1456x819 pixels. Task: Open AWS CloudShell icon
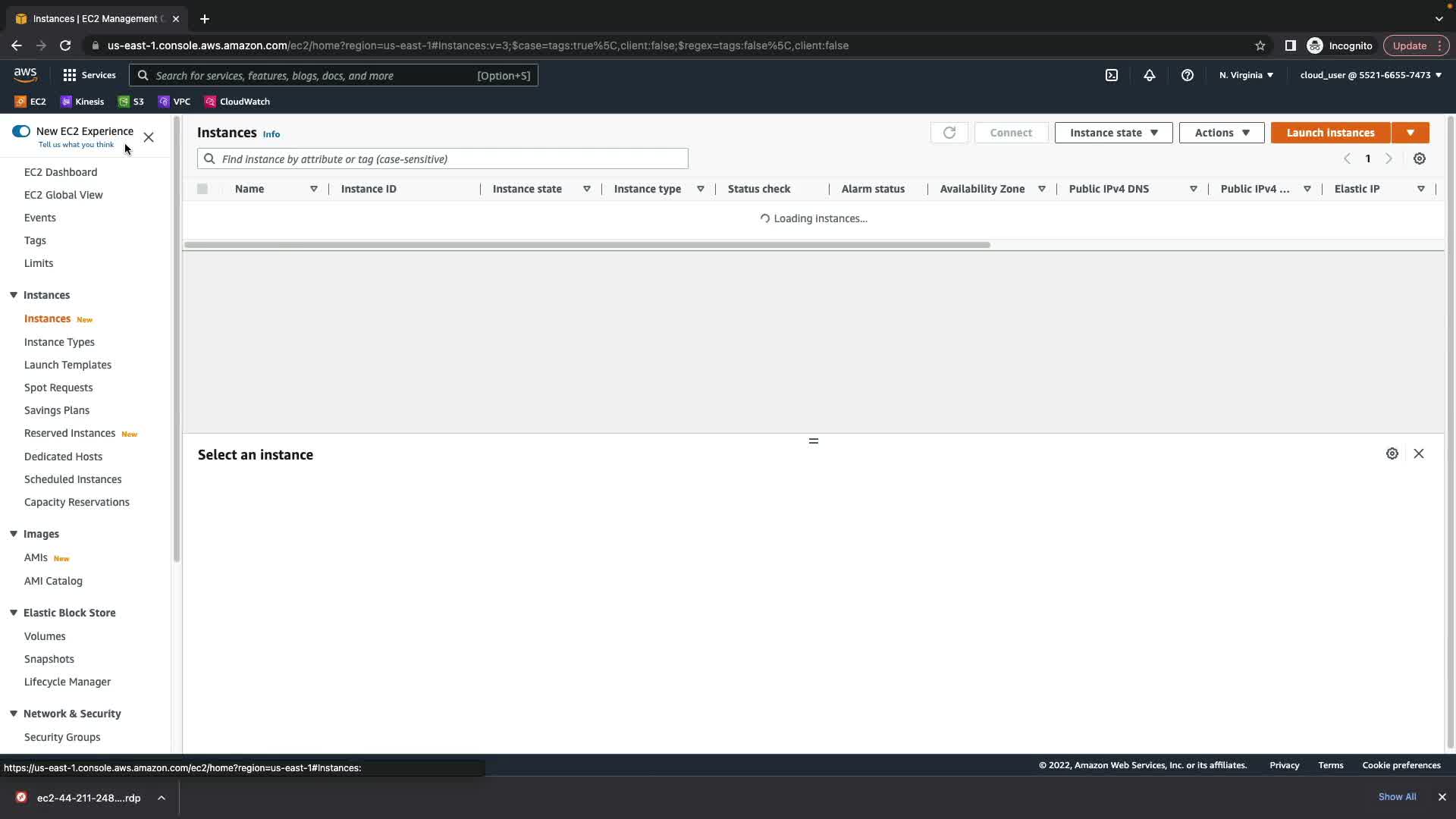(1111, 75)
